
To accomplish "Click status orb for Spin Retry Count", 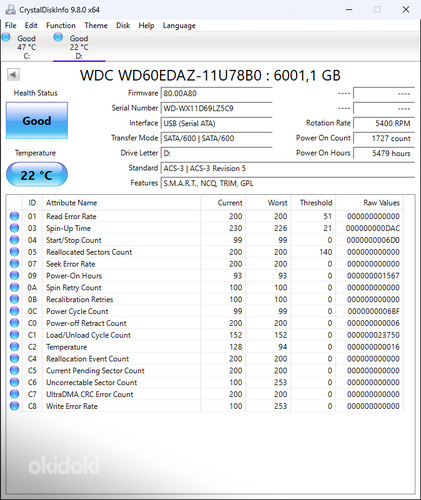I will [14, 287].
